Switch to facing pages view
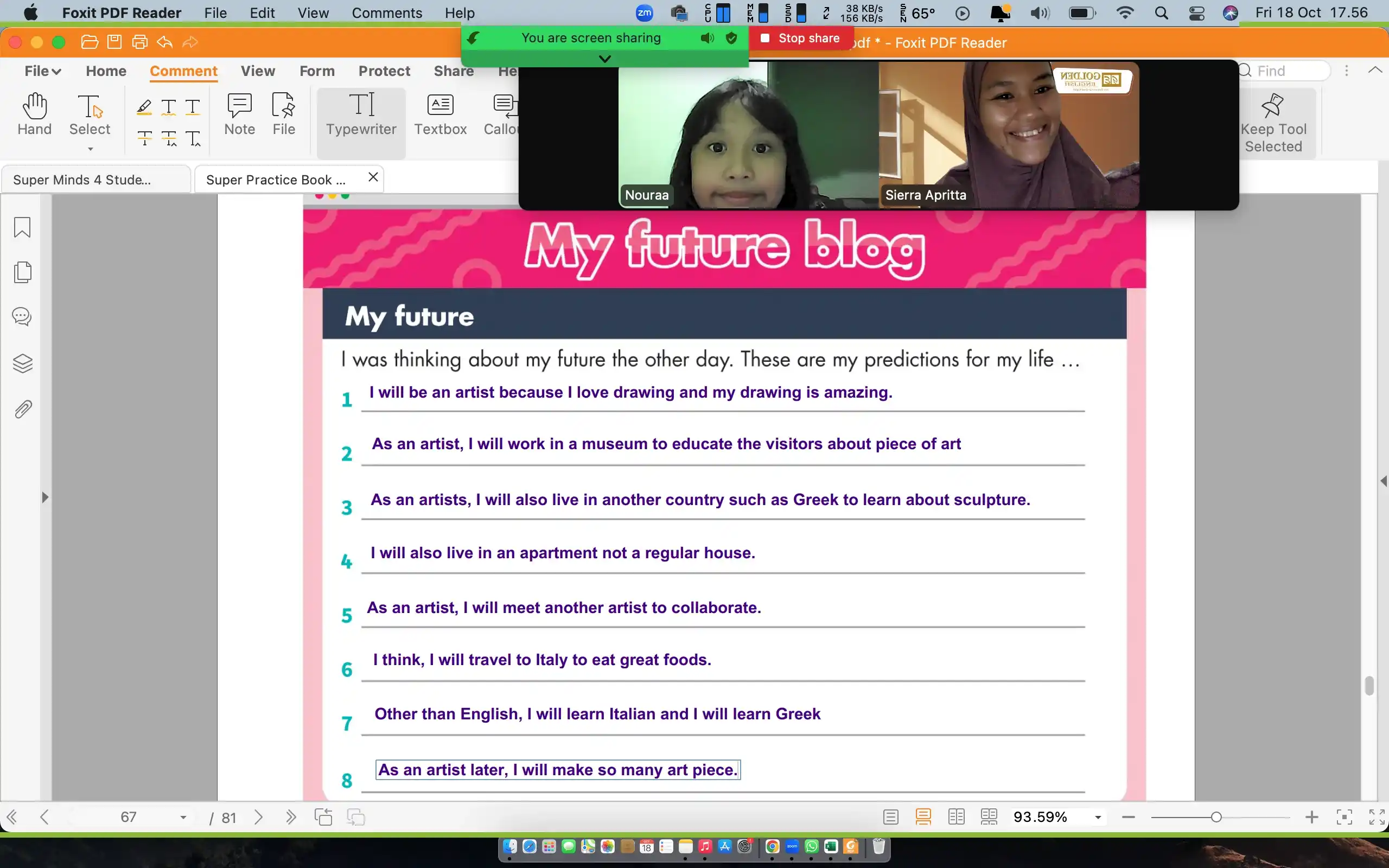 (956, 816)
